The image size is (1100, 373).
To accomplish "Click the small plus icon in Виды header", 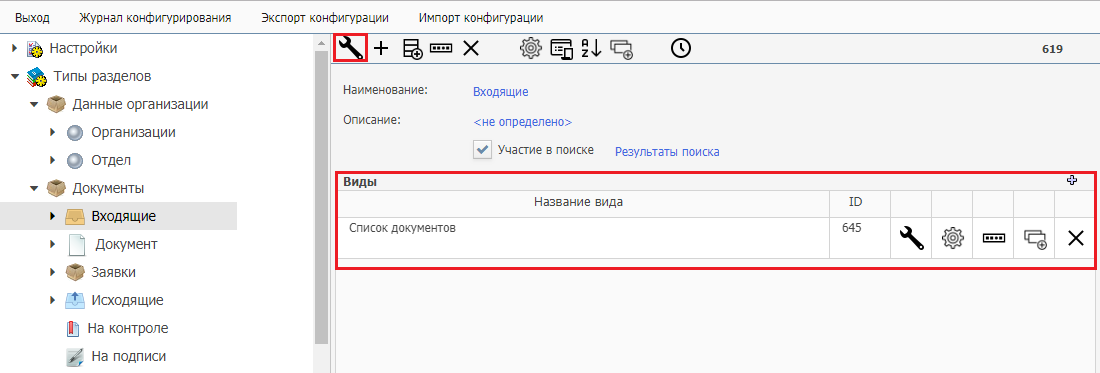I will 1071,181.
